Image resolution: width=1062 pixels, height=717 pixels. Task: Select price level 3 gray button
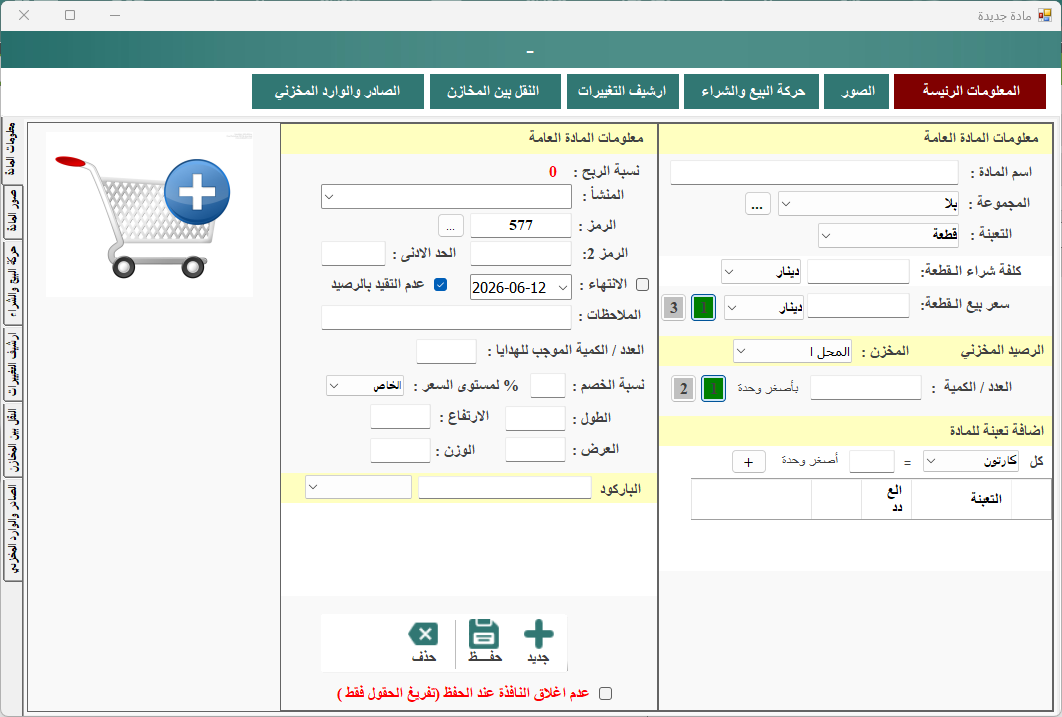pyautogui.click(x=673, y=307)
